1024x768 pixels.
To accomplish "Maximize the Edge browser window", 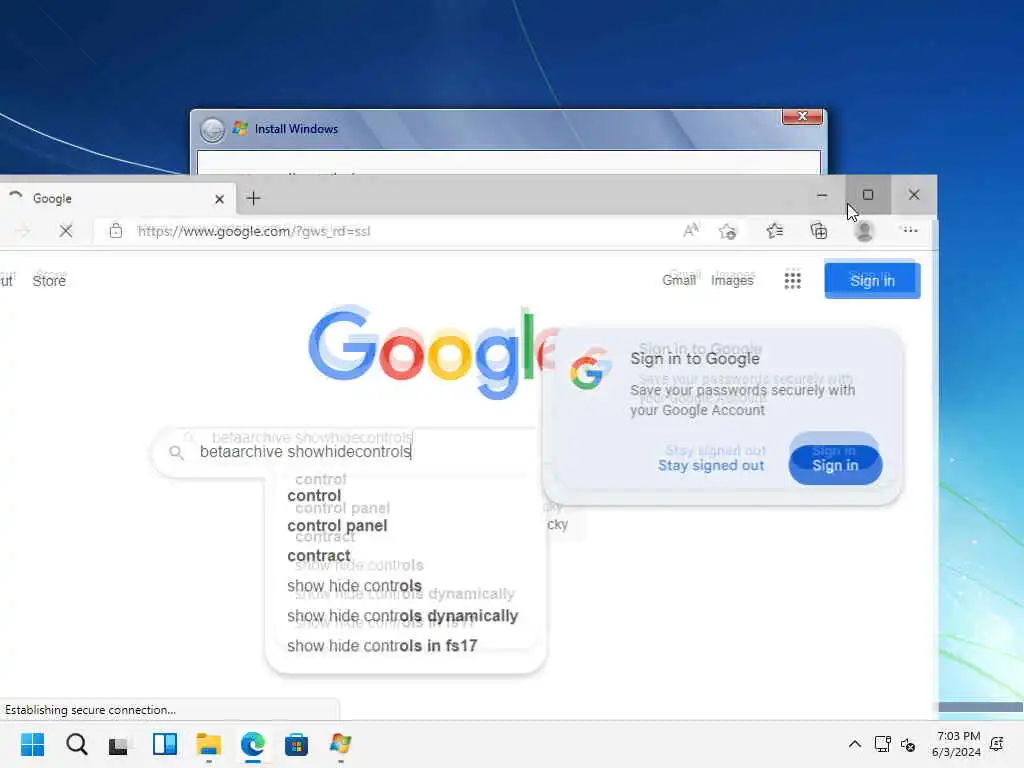I will pos(868,195).
